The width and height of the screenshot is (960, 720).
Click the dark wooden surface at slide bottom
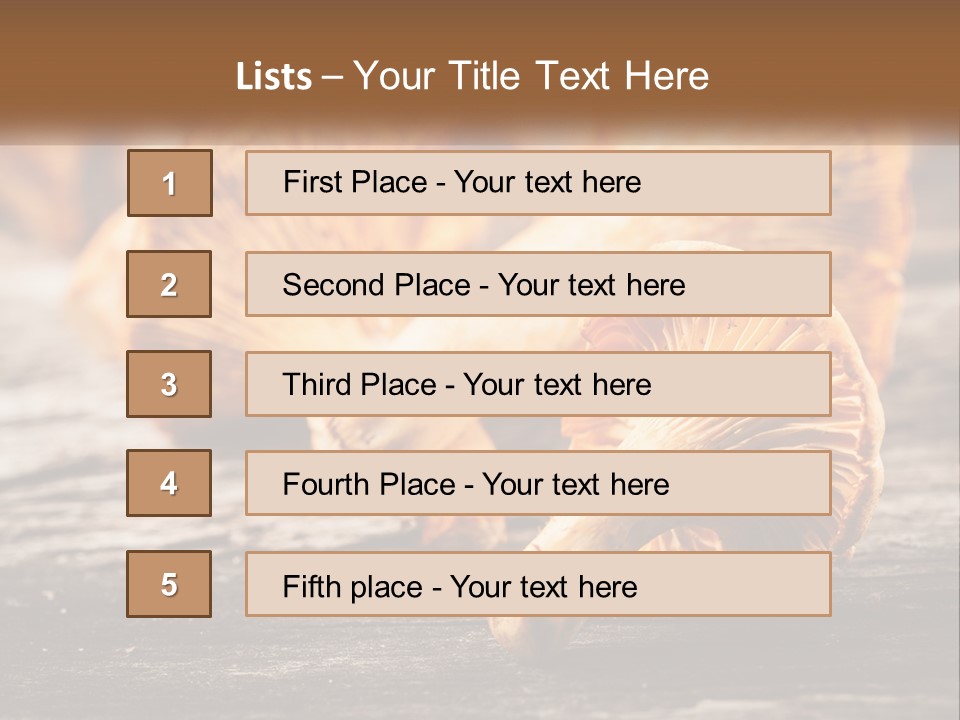click(x=480, y=680)
